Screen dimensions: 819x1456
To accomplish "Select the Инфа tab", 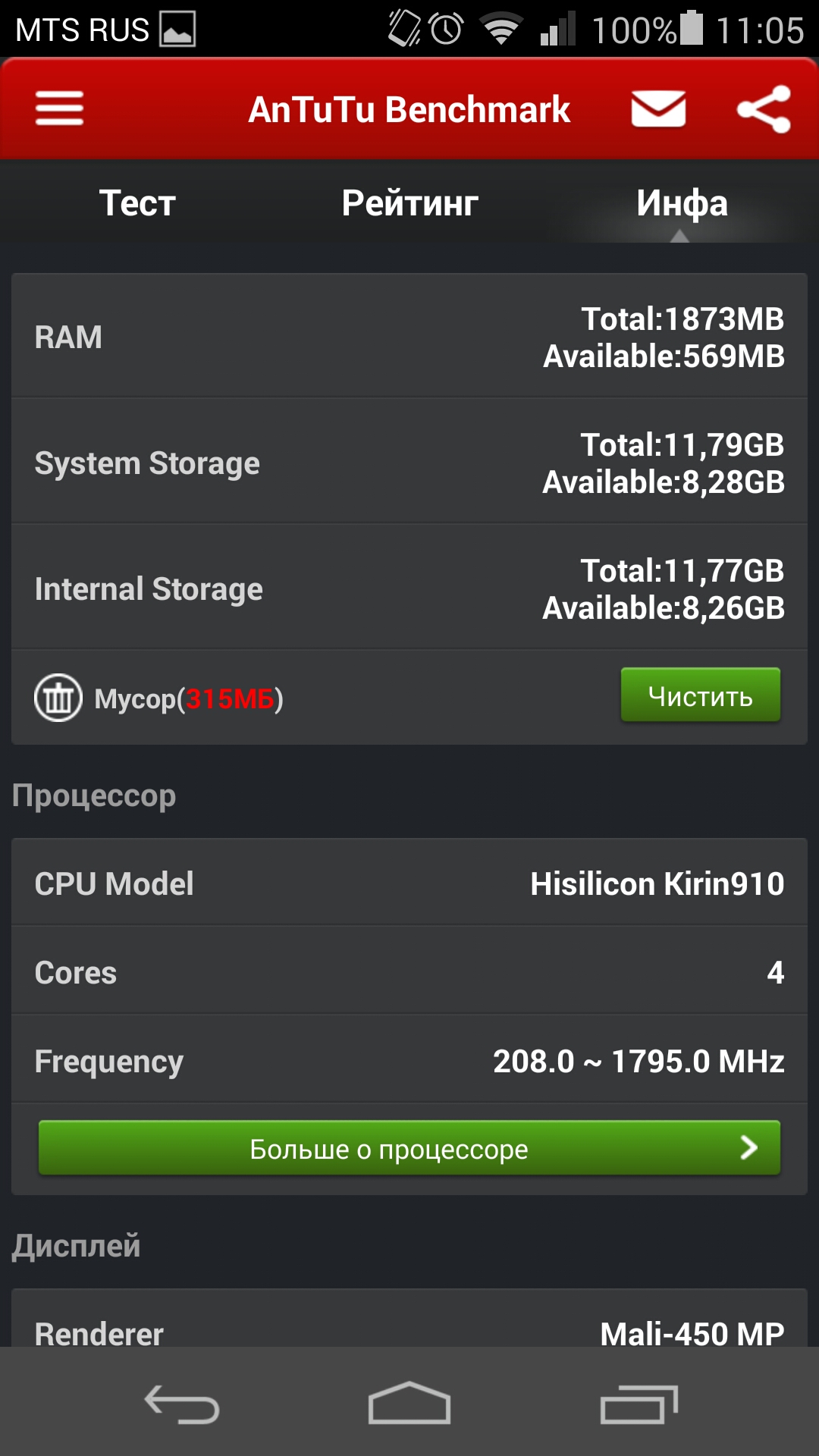I will click(682, 202).
